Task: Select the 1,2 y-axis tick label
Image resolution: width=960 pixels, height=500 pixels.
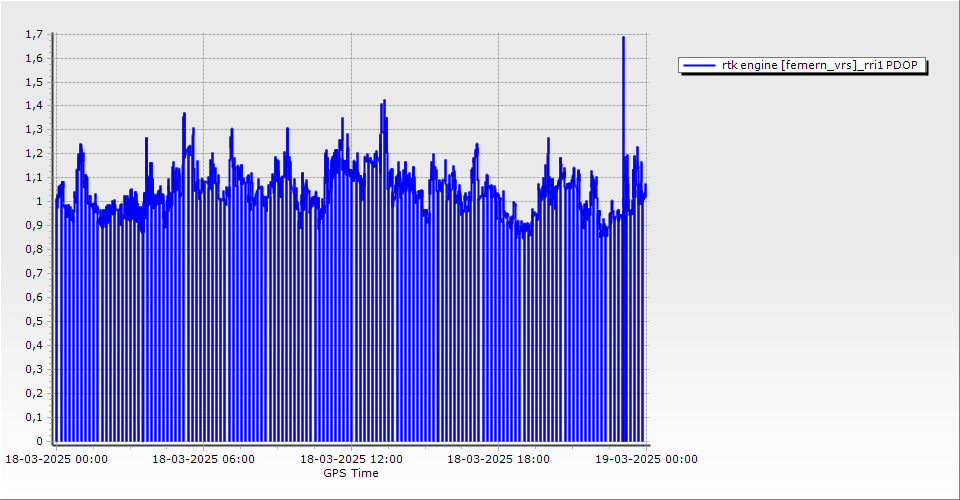Action: [x=35, y=154]
